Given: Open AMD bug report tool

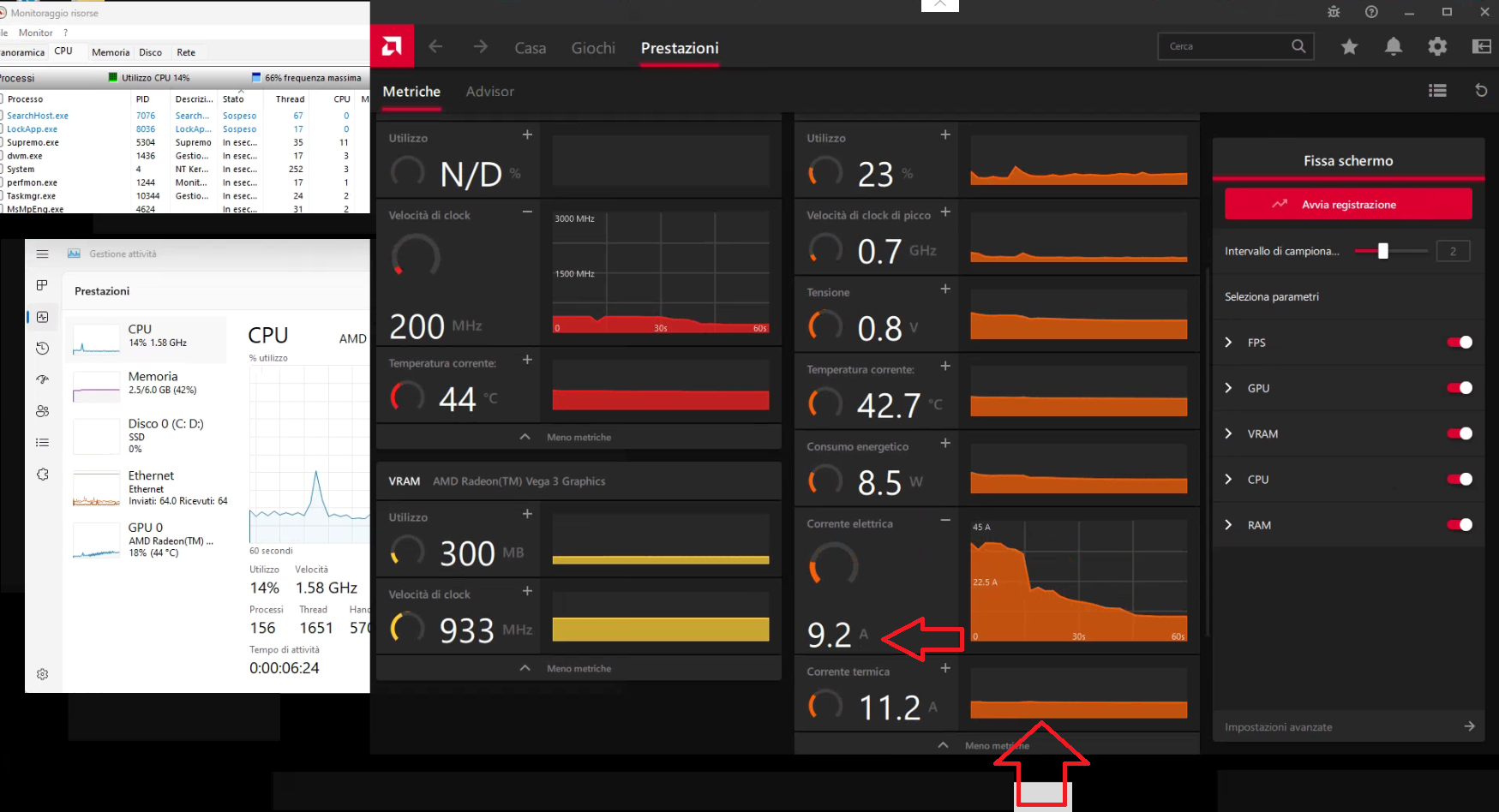Looking at the screenshot, I should 1332,12.
